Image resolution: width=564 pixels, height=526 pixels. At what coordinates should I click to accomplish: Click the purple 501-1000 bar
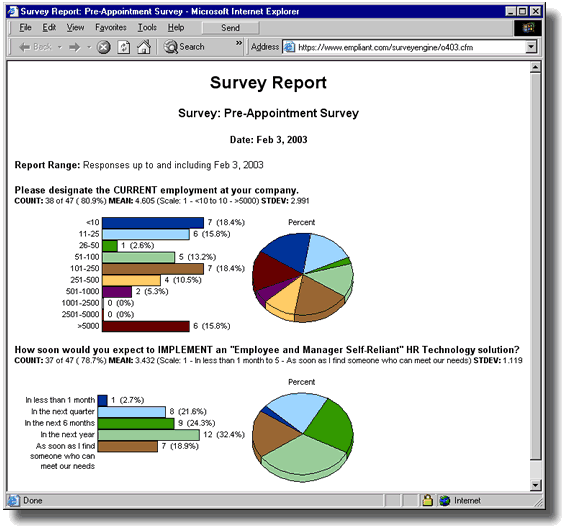tap(117, 291)
